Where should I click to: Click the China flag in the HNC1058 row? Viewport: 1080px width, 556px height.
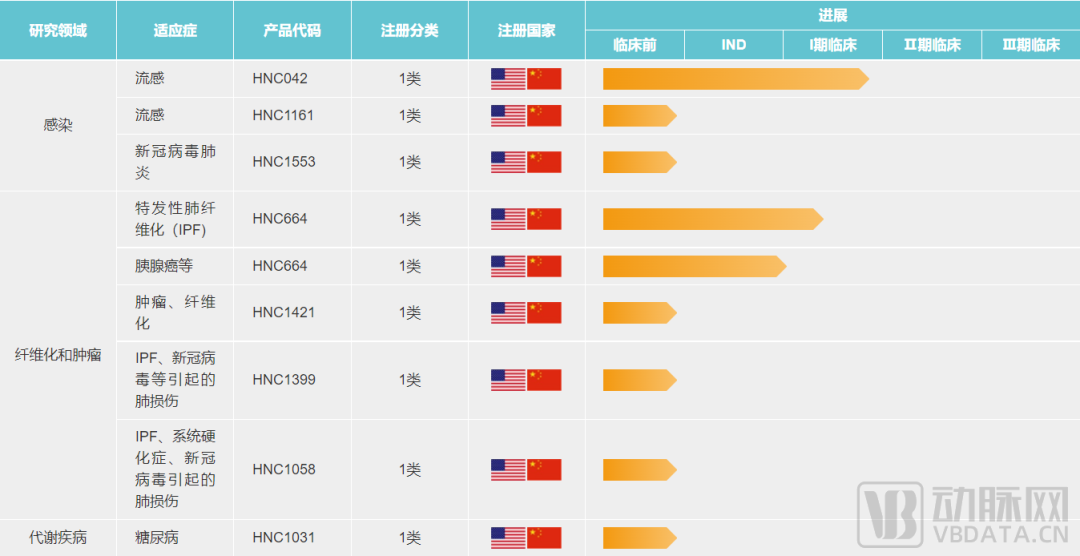click(544, 470)
